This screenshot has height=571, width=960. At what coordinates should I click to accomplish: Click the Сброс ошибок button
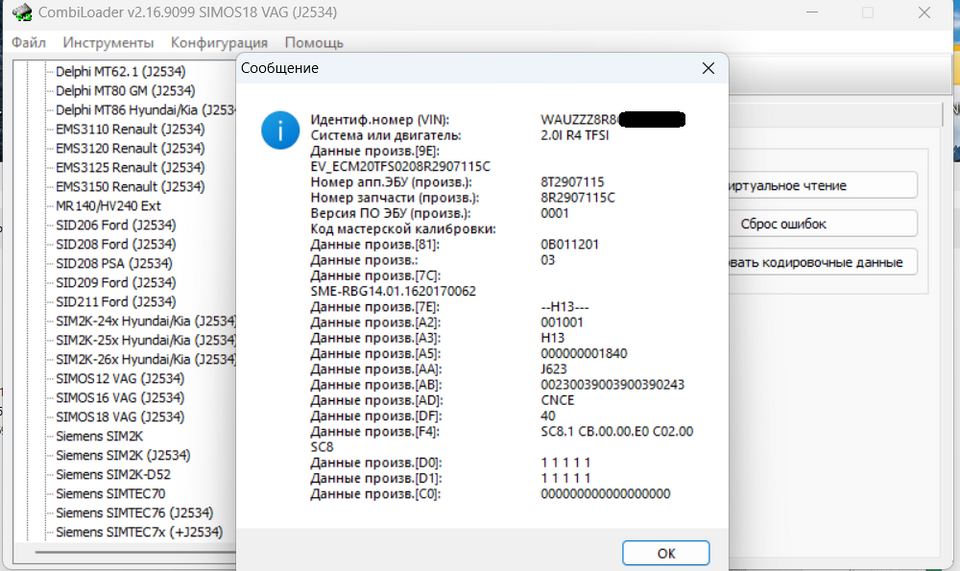[x=822, y=224]
